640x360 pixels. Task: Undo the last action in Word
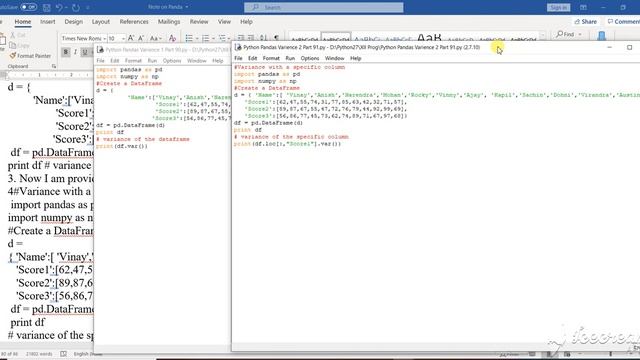pyautogui.click(x=59, y=7)
